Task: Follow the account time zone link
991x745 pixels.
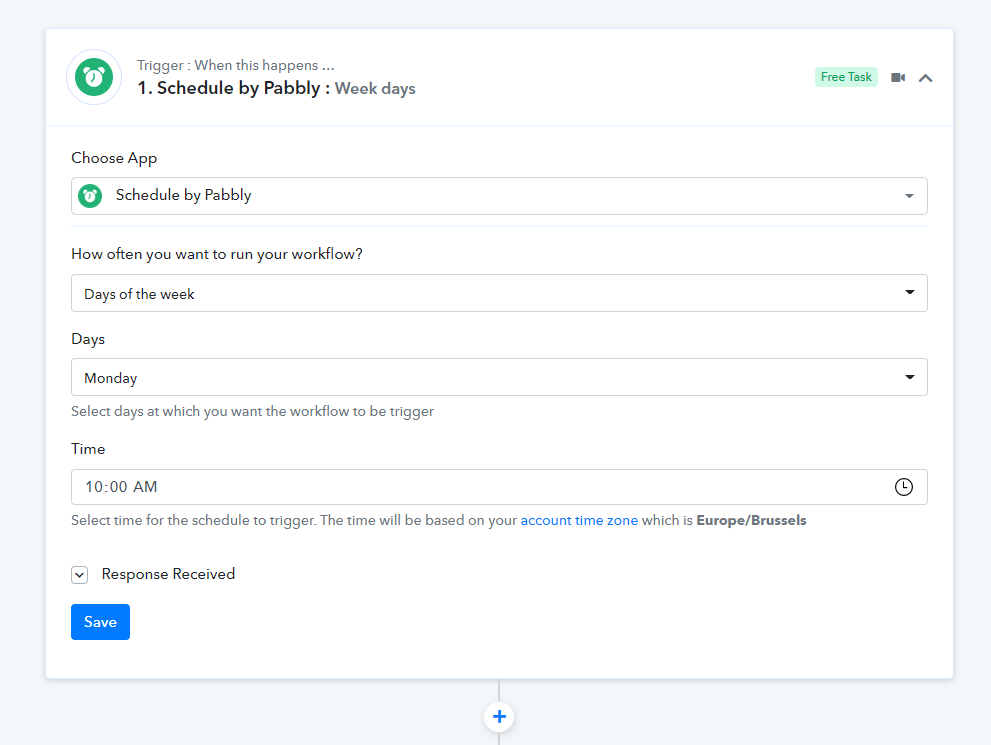Action: click(579, 520)
